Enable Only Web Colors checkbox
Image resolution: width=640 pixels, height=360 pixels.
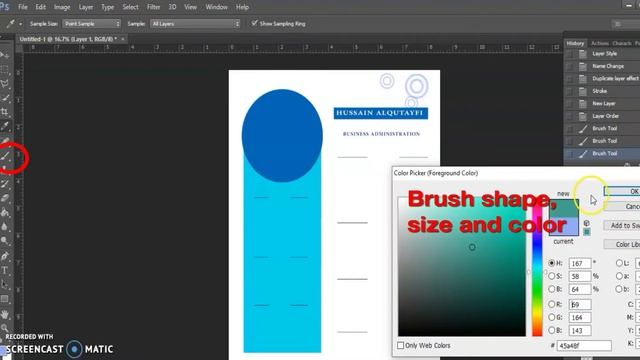[400, 345]
